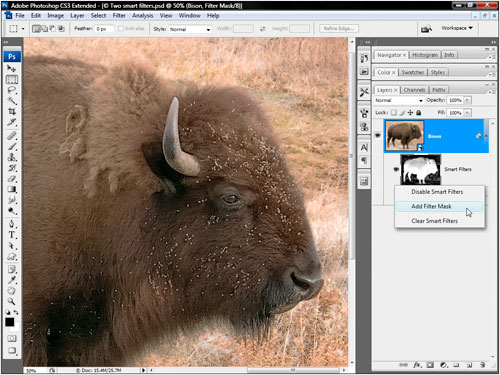The image size is (500, 375).
Task: Select the Gradient tool
Action: click(x=12, y=189)
